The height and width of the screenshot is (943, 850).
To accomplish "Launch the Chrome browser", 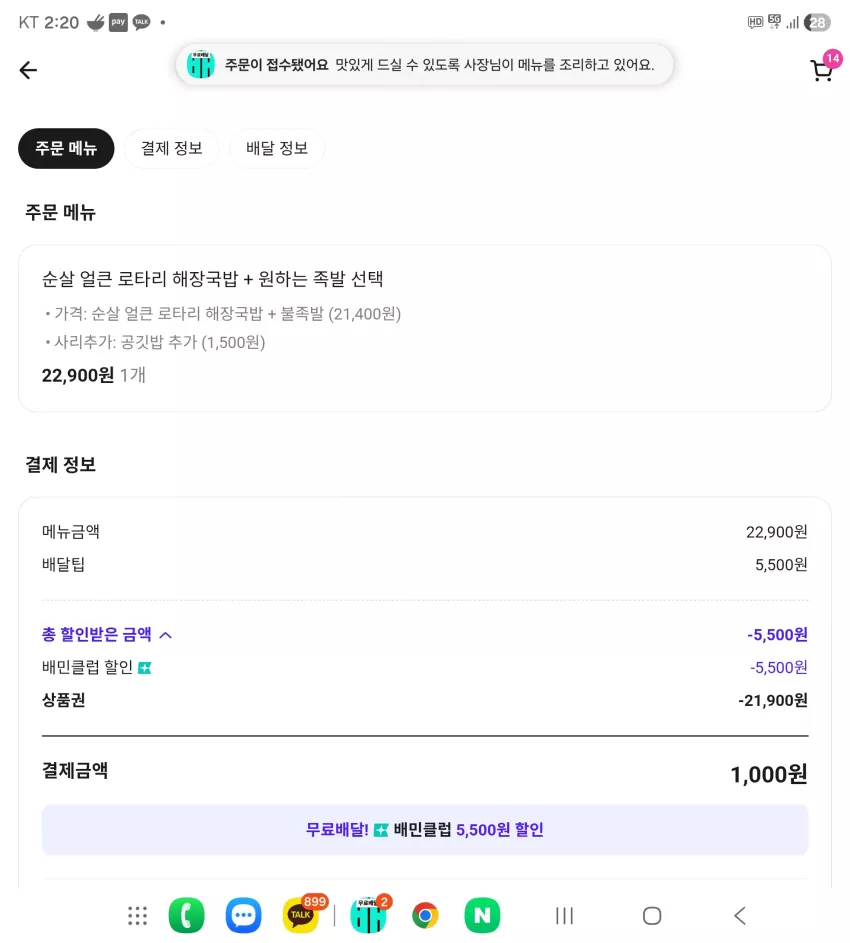I will click(x=425, y=915).
